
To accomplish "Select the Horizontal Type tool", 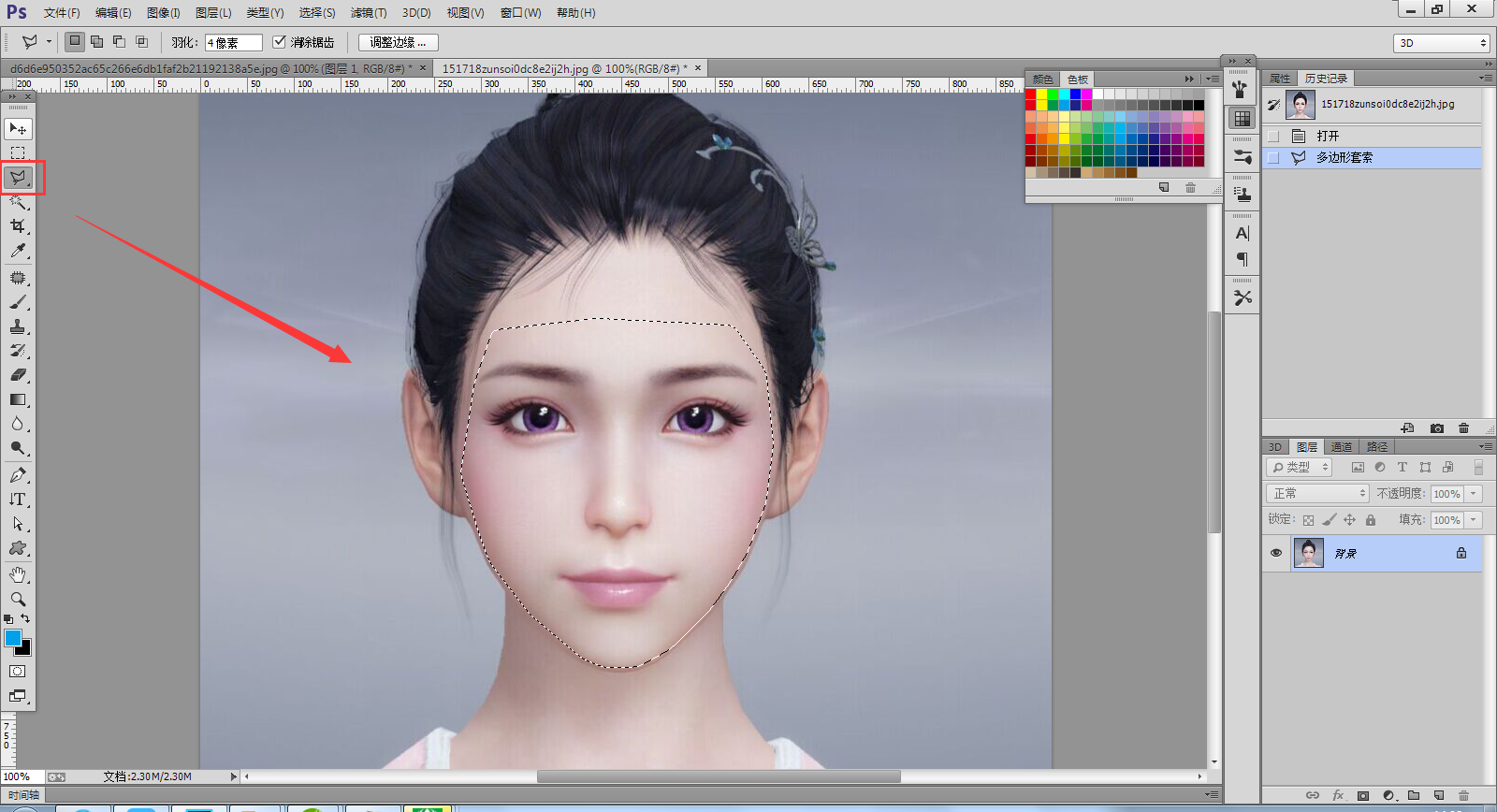I will click(x=18, y=500).
